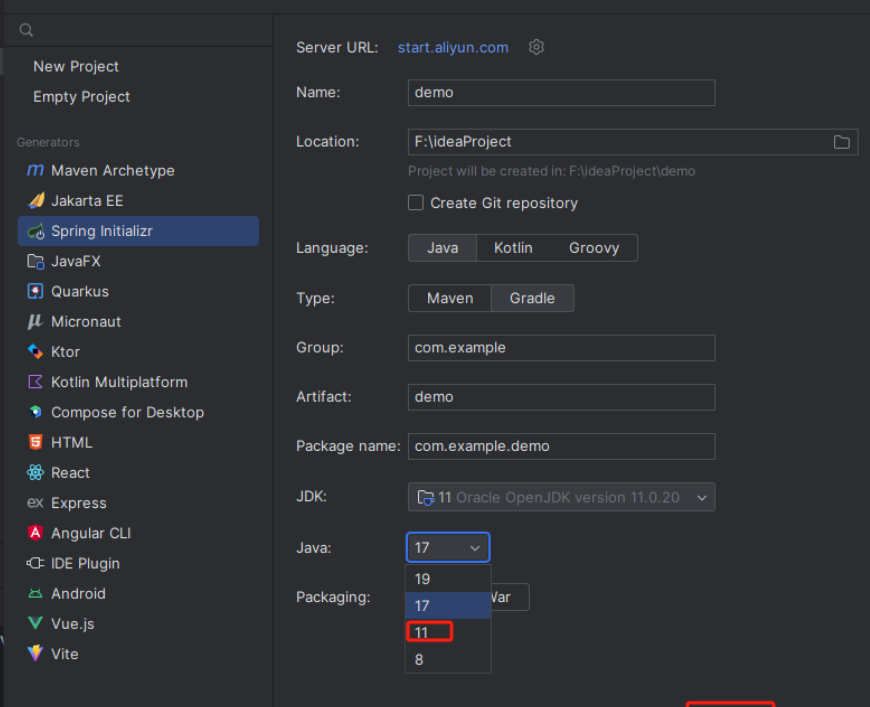
Task: Focus the Package name field
Action: pos(561,446)
